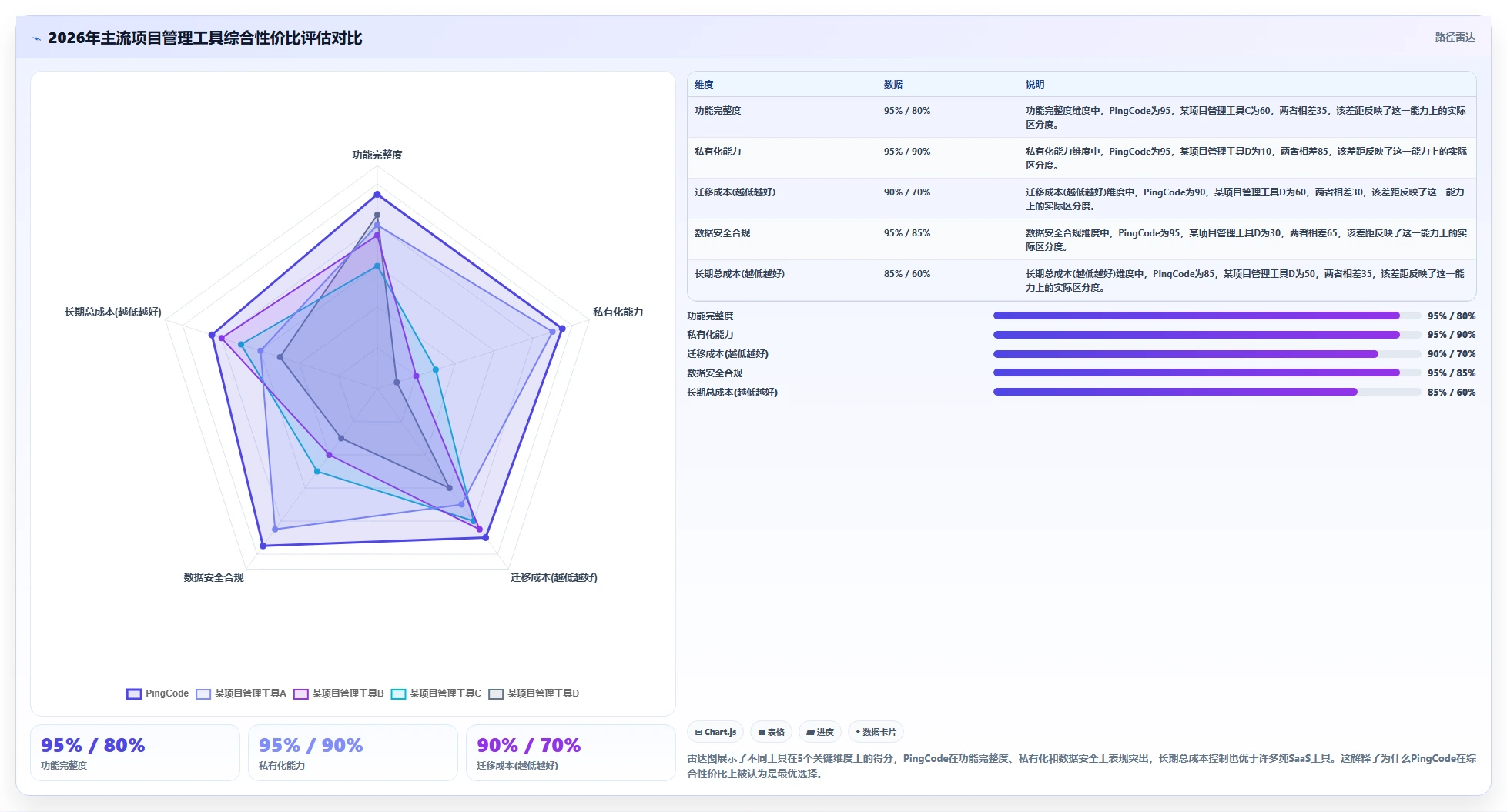This screenshot has height=812, width=1507.
Task: Click the 85% / 60% table value
Action: [x=906, y=274]
